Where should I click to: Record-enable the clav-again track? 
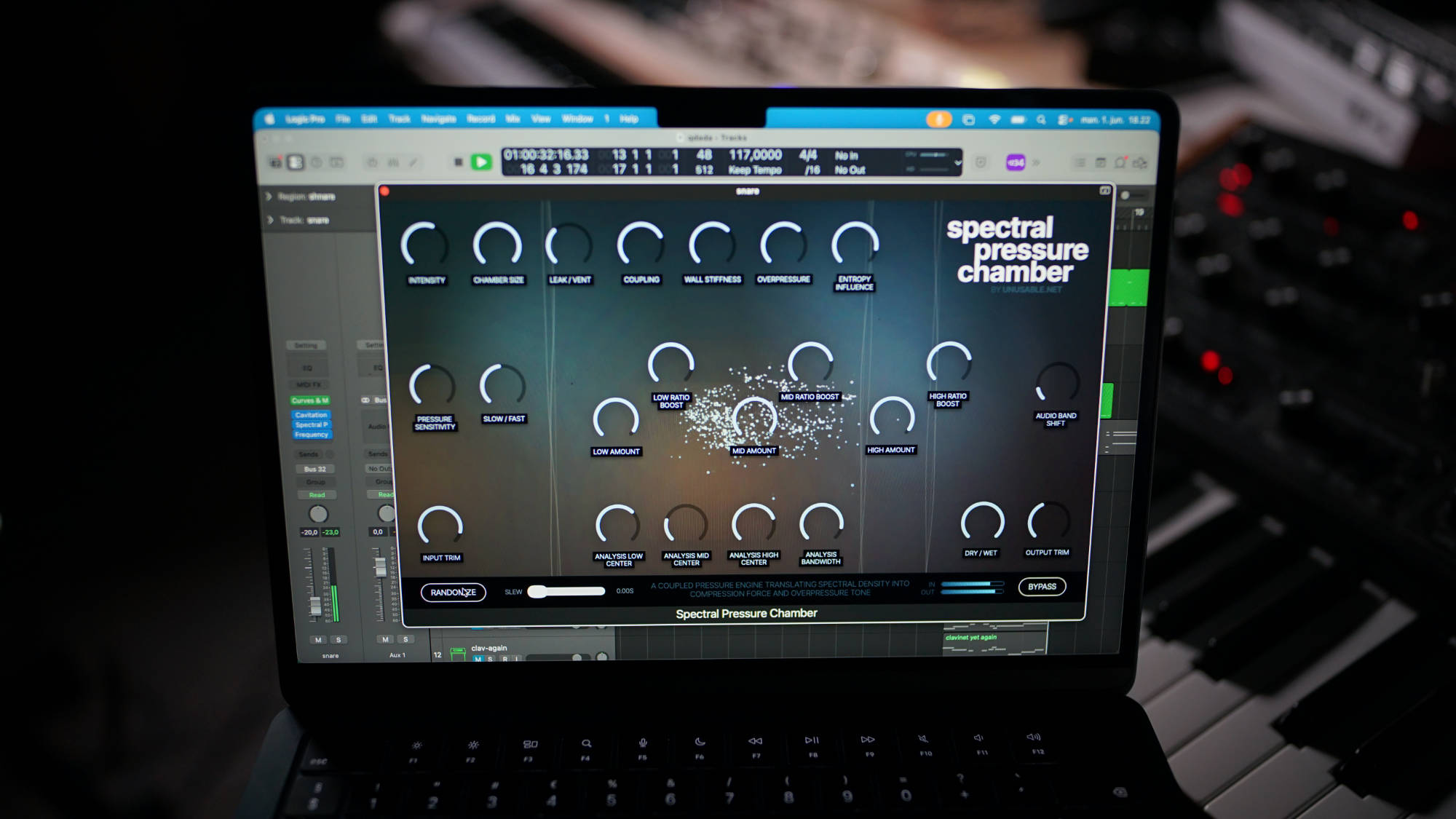point(505,659)
